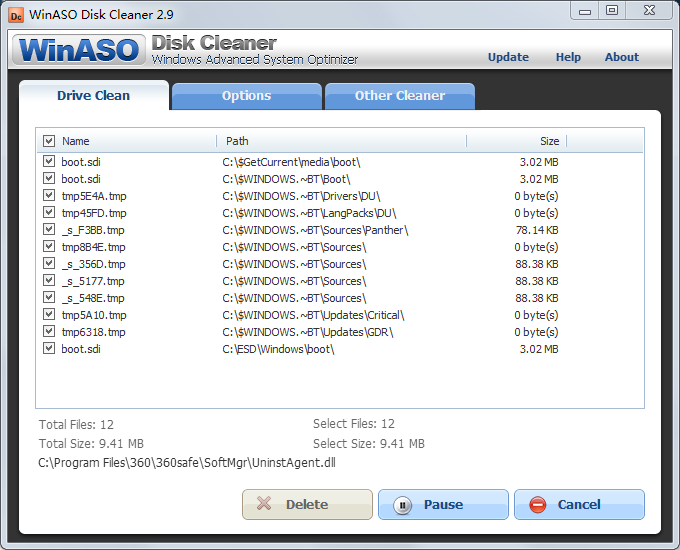Uncheck the tmp8B4E.tmp checkbox
This screenshot has height=550, width=680.
coord(49,246)
